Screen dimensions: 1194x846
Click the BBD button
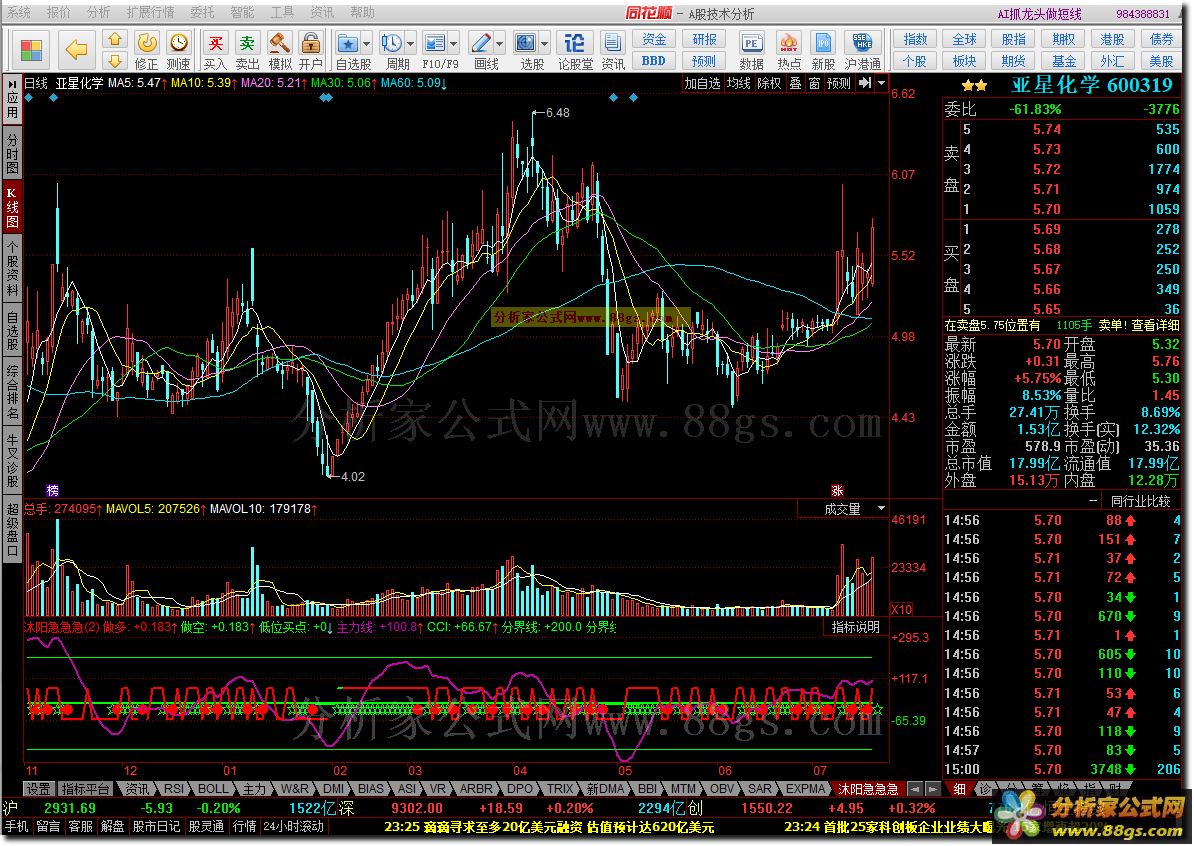click(653, 60)
